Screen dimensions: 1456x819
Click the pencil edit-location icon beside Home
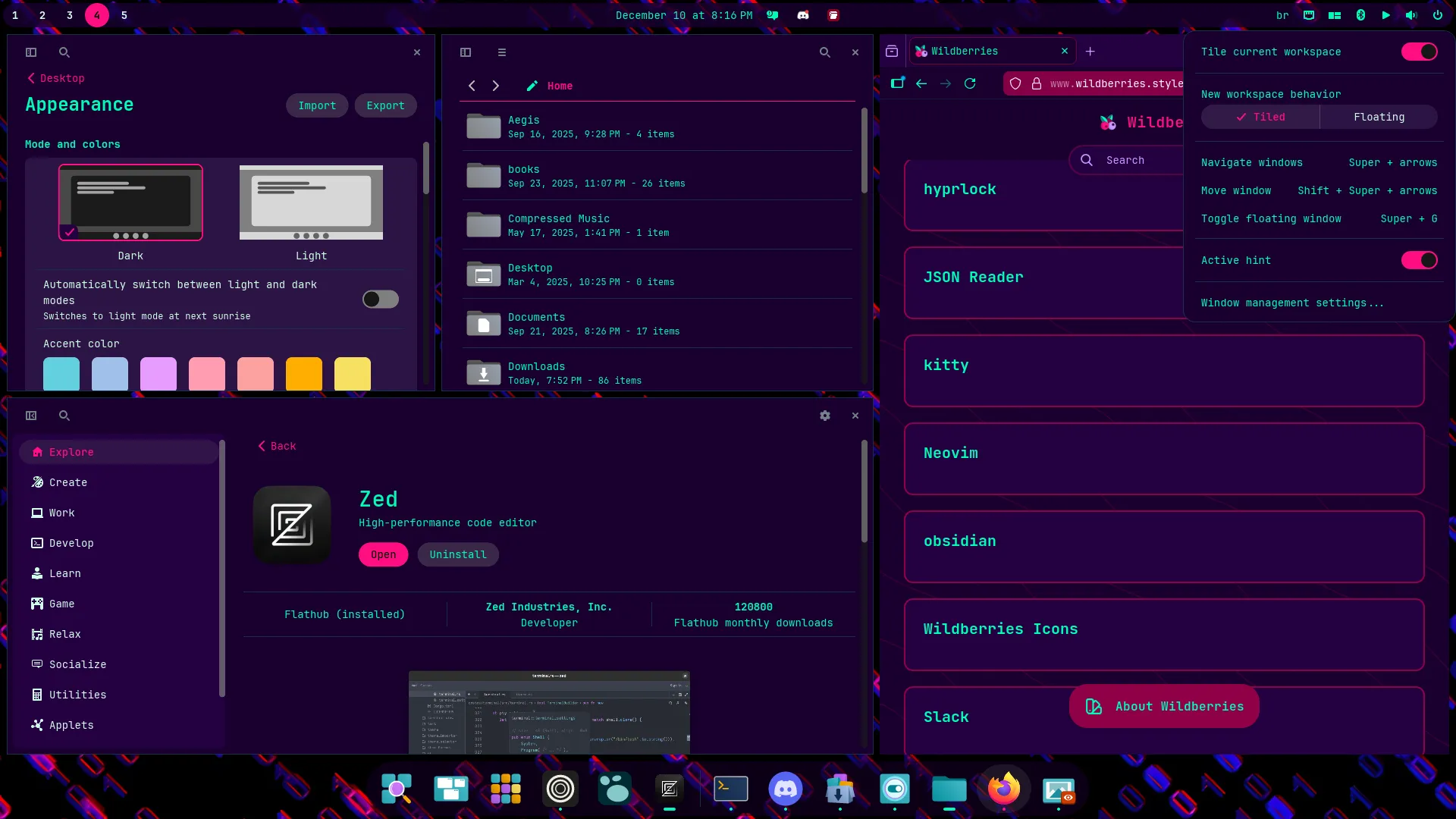click(532, 86)
